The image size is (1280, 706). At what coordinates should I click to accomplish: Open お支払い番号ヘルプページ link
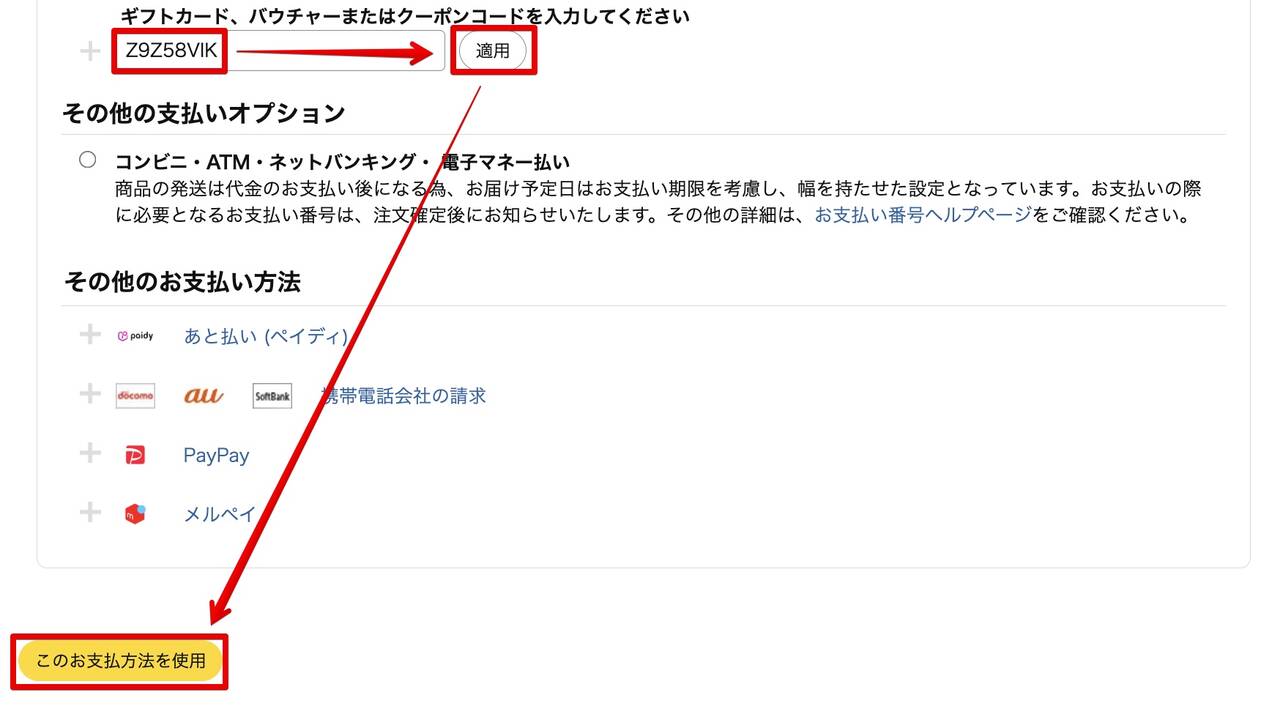point(923,215)
